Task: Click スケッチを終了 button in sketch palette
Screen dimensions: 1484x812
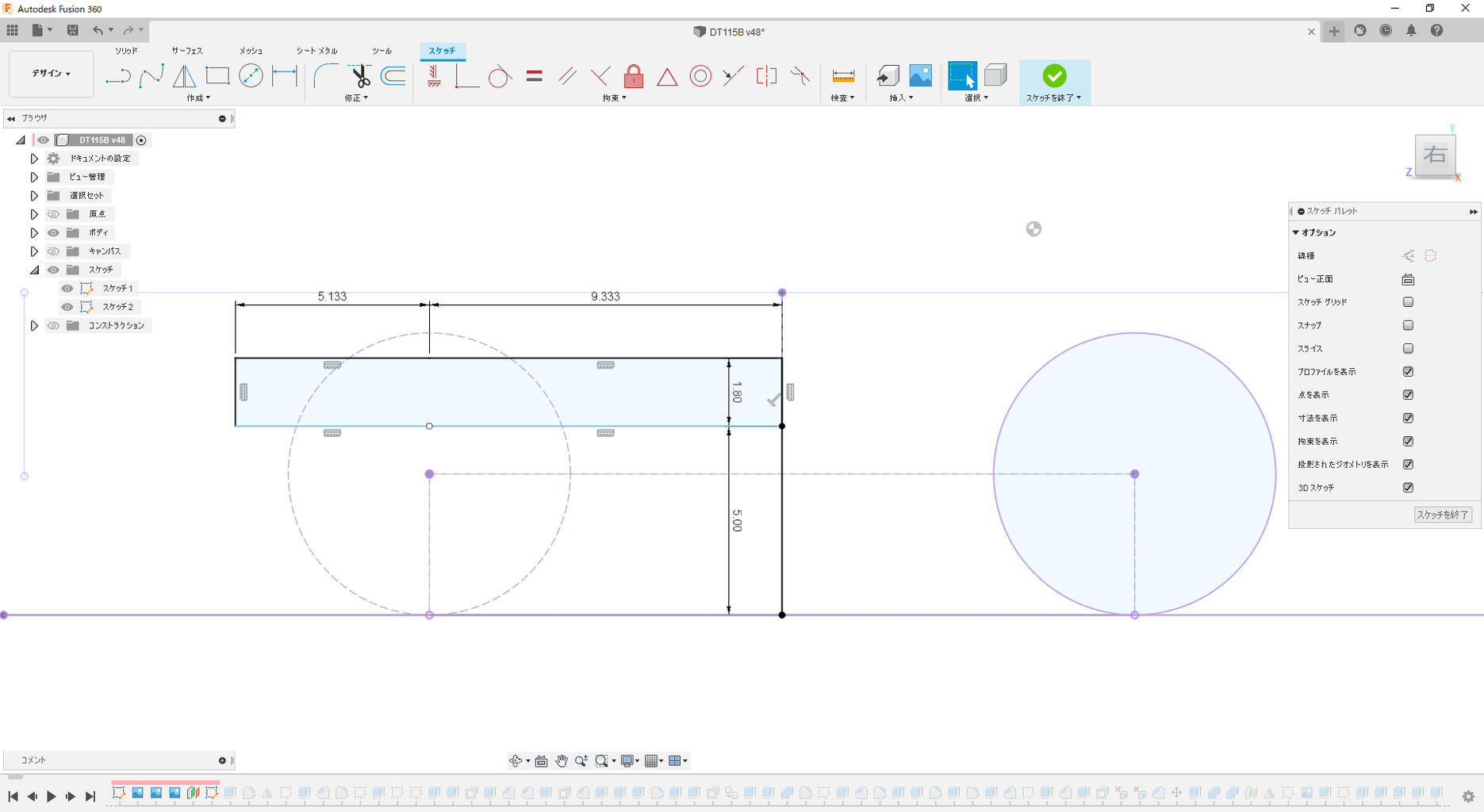Action: [x=1443, y=515]
